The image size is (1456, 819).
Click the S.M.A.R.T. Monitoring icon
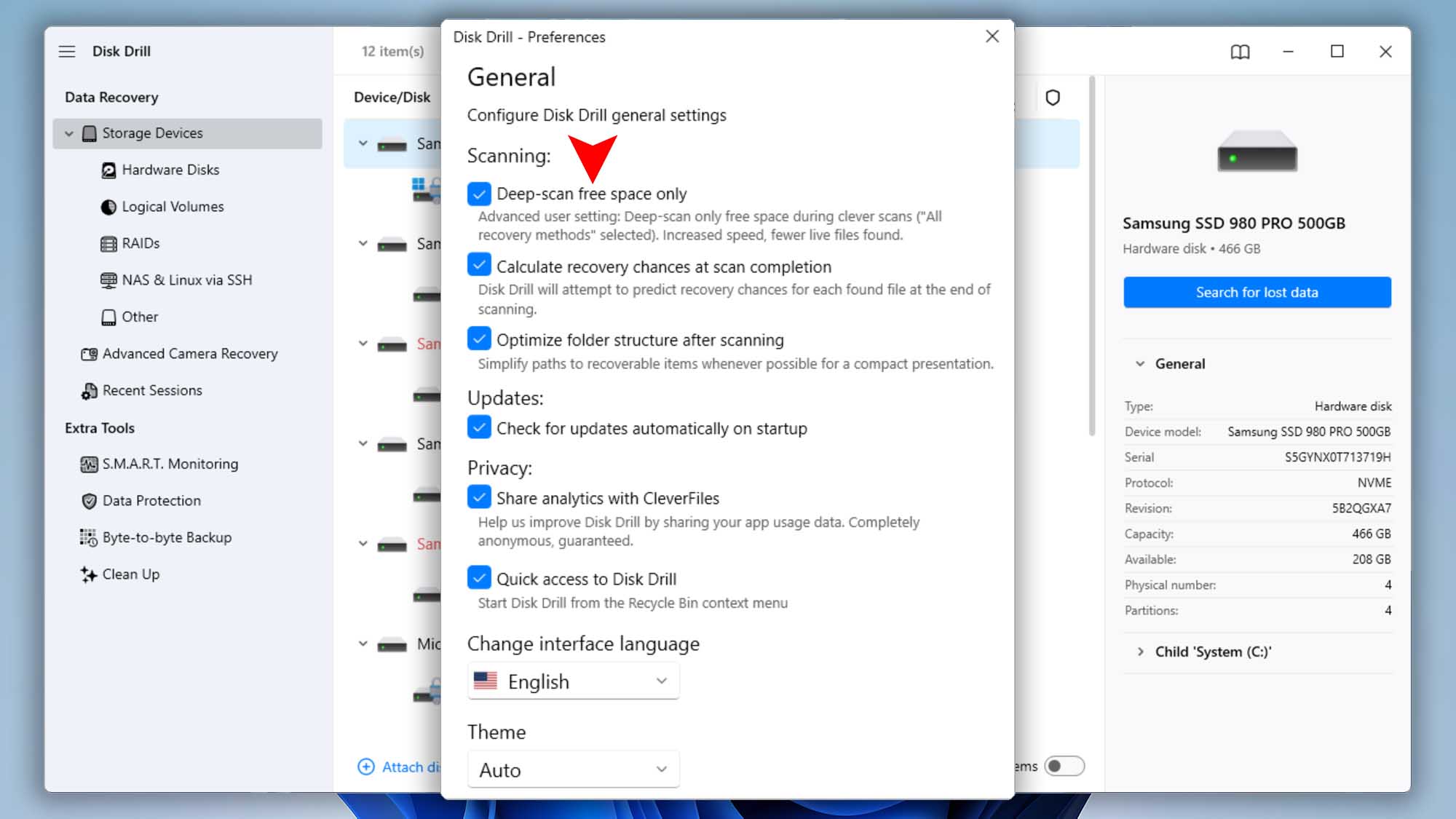coord(89,464)
